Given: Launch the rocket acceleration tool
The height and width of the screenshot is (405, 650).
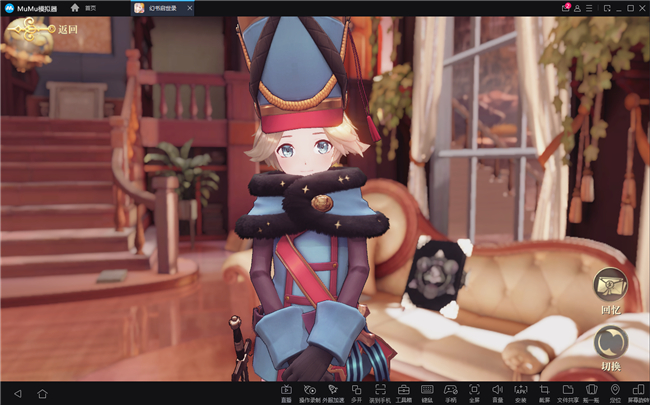Looking at the screenshot, I should point(333,393).
